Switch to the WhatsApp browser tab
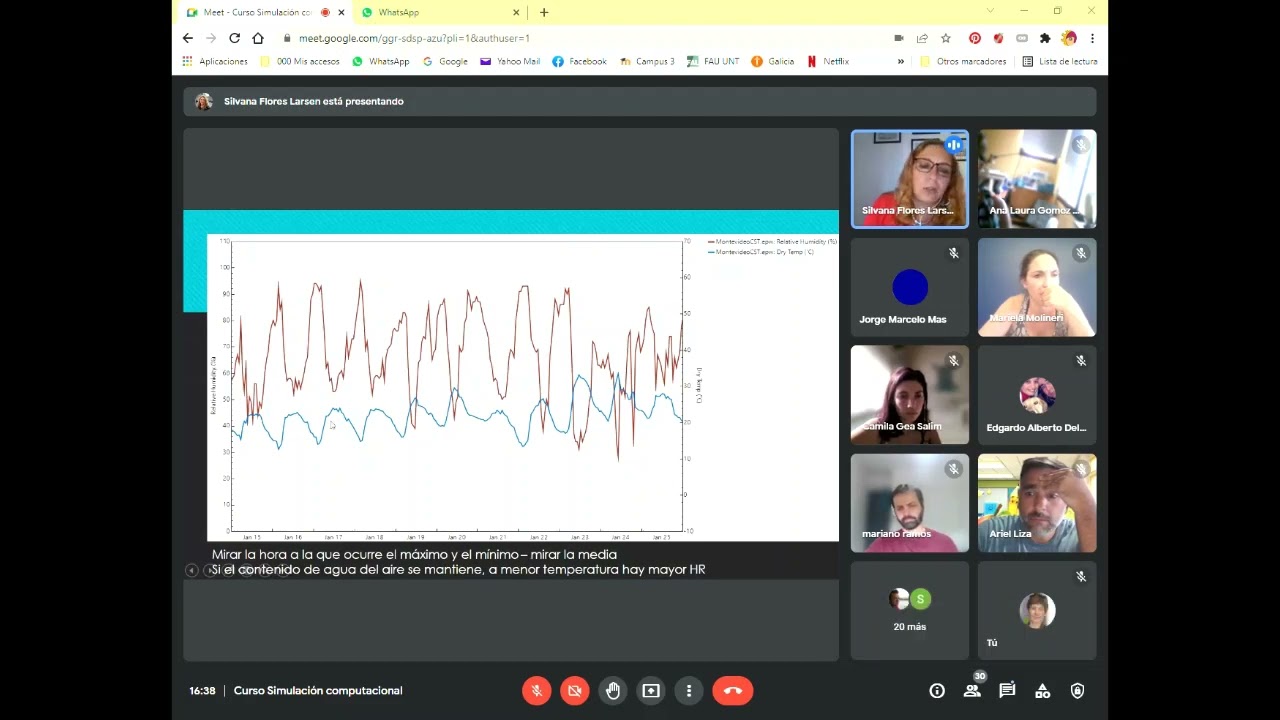 click(x=430, y=12)
